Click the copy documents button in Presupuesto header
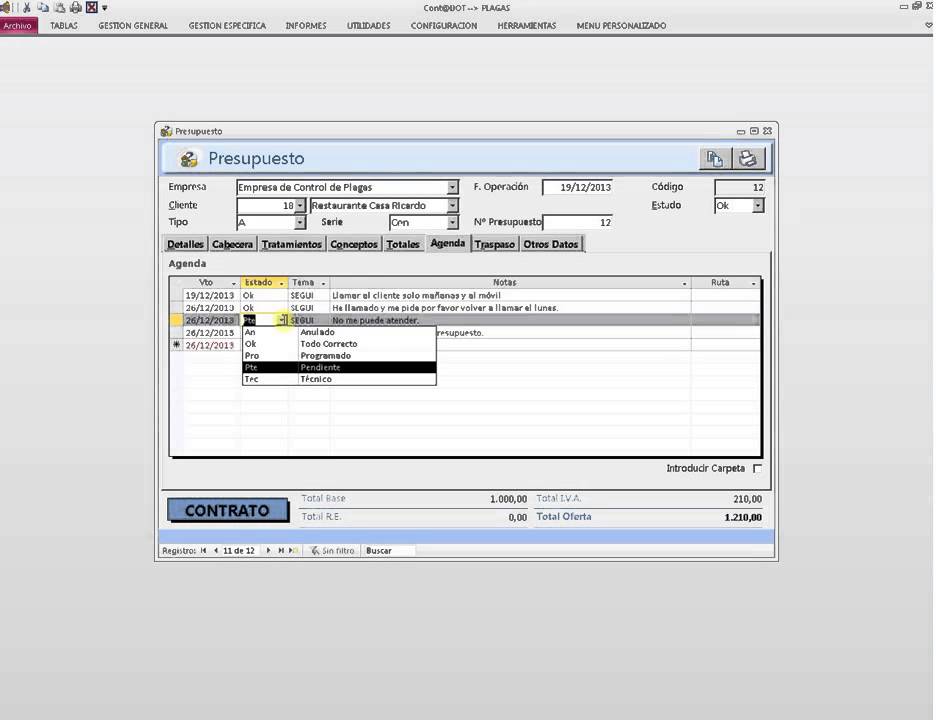This screenshot has height=720, width=936. [x=715, y=159]
